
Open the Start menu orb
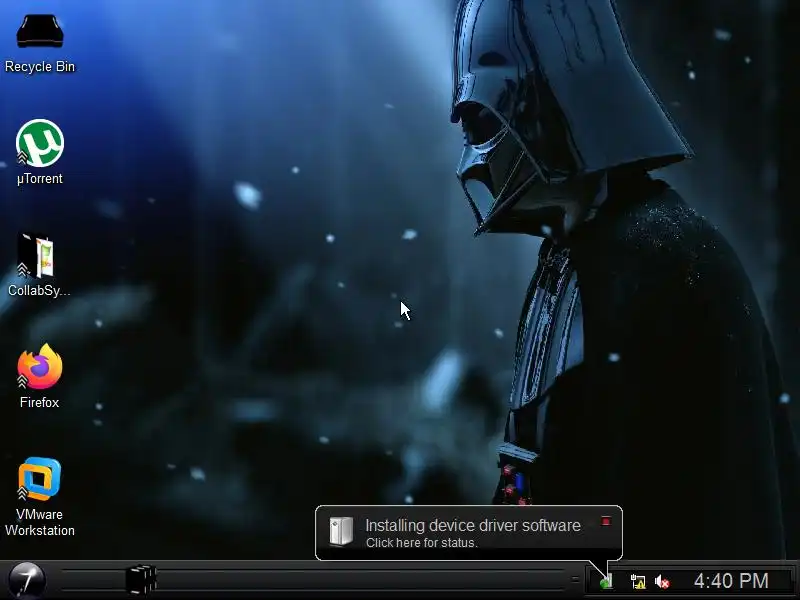click(27, 580)
